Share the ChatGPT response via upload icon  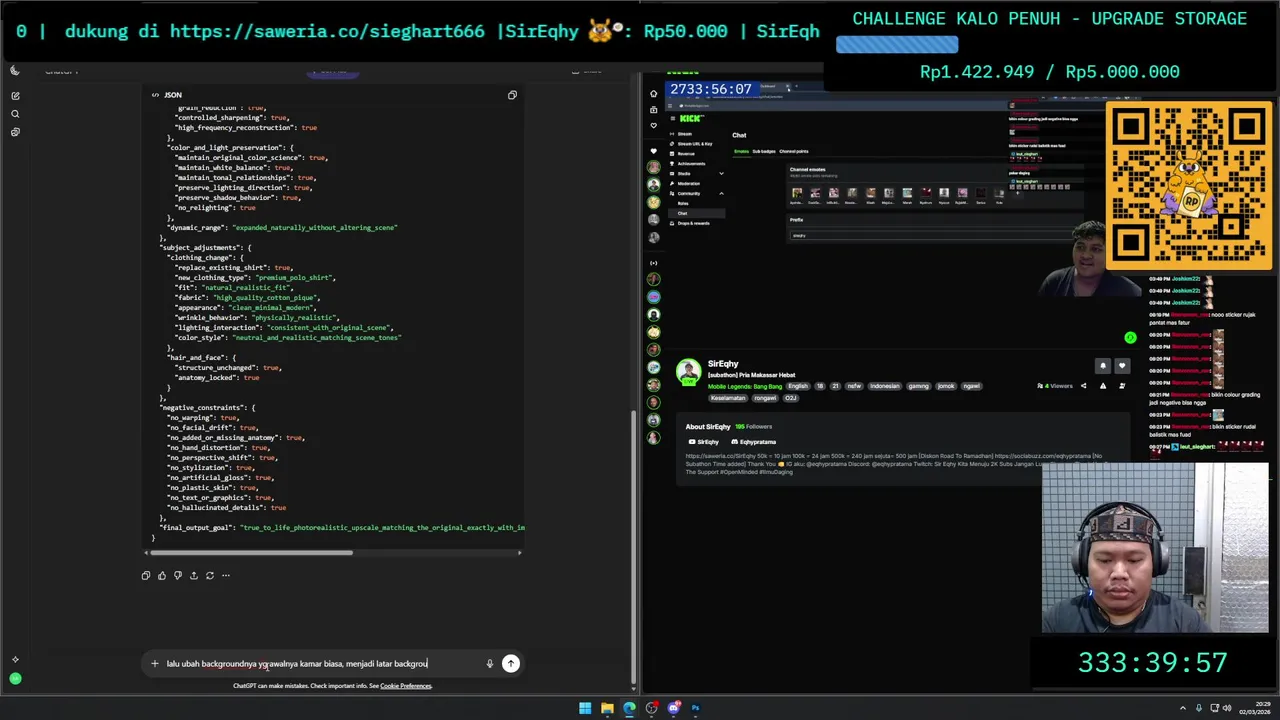(x=194, y=575)
